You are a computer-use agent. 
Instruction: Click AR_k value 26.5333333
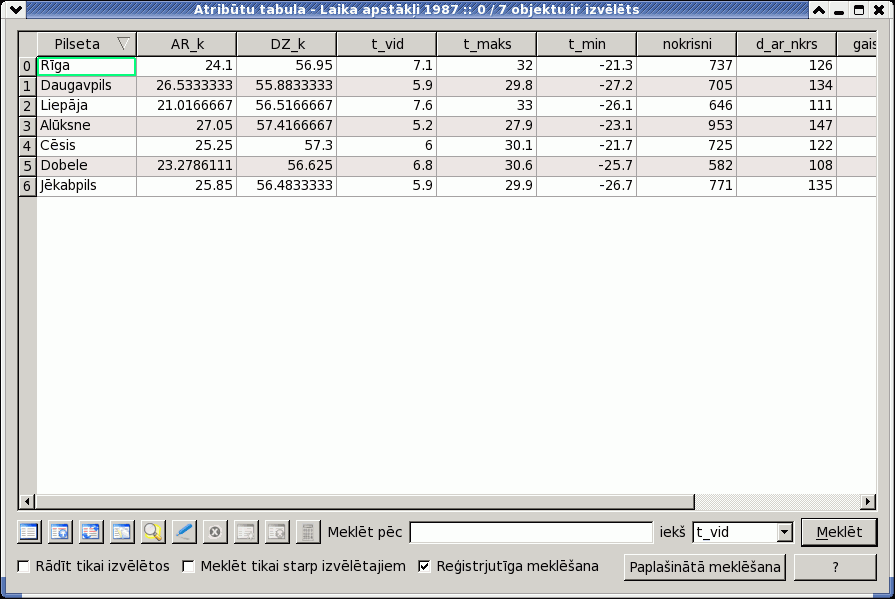pos(187,86)
